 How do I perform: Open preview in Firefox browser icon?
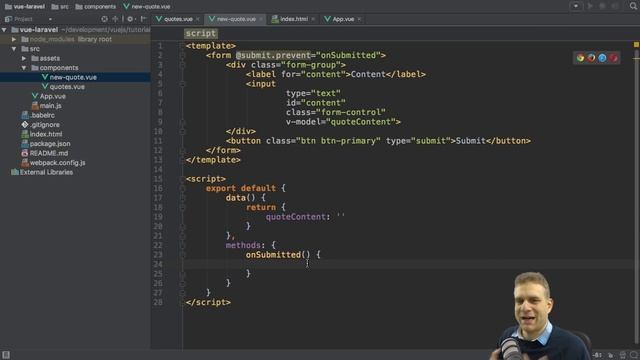coord(591,58)
